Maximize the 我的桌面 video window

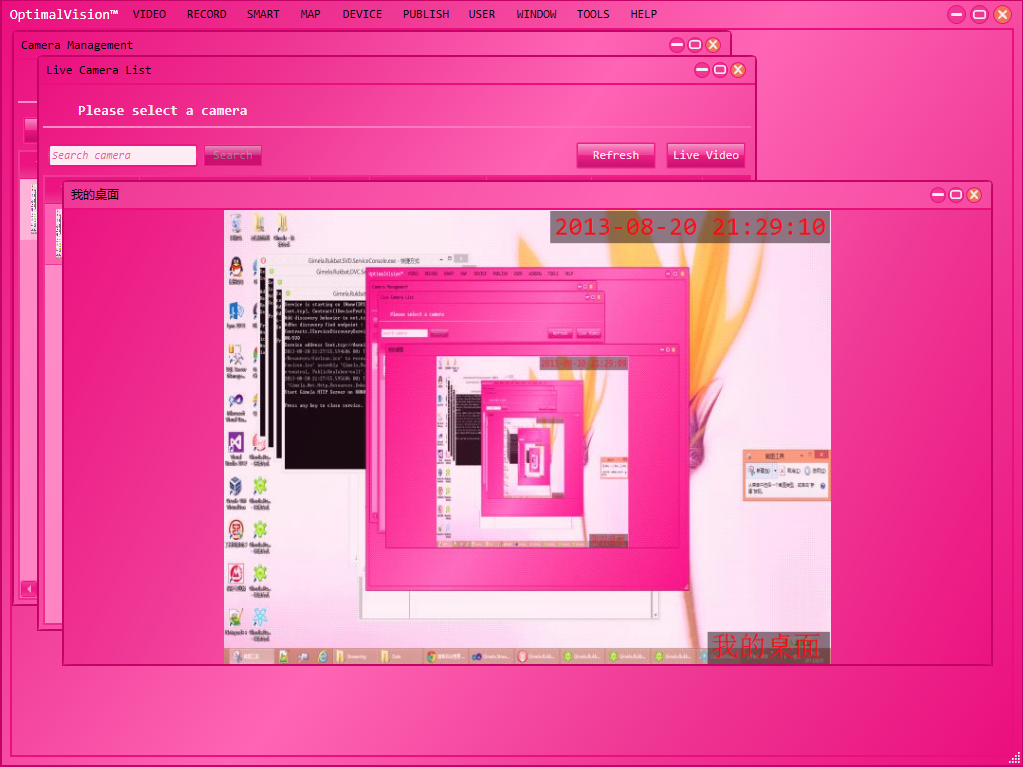click(956, 195)
